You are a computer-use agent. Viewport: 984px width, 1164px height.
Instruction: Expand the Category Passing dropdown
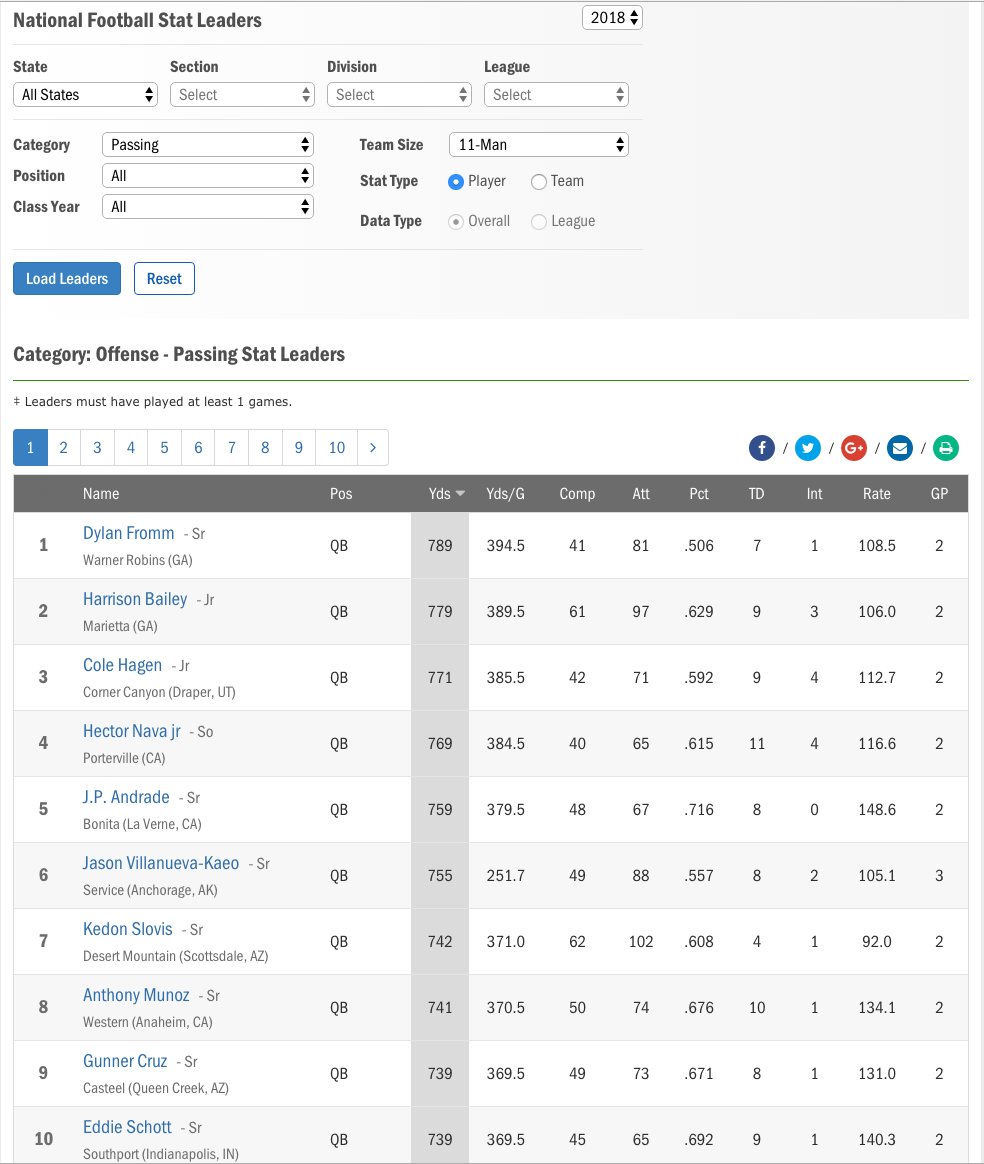(208, 145)
